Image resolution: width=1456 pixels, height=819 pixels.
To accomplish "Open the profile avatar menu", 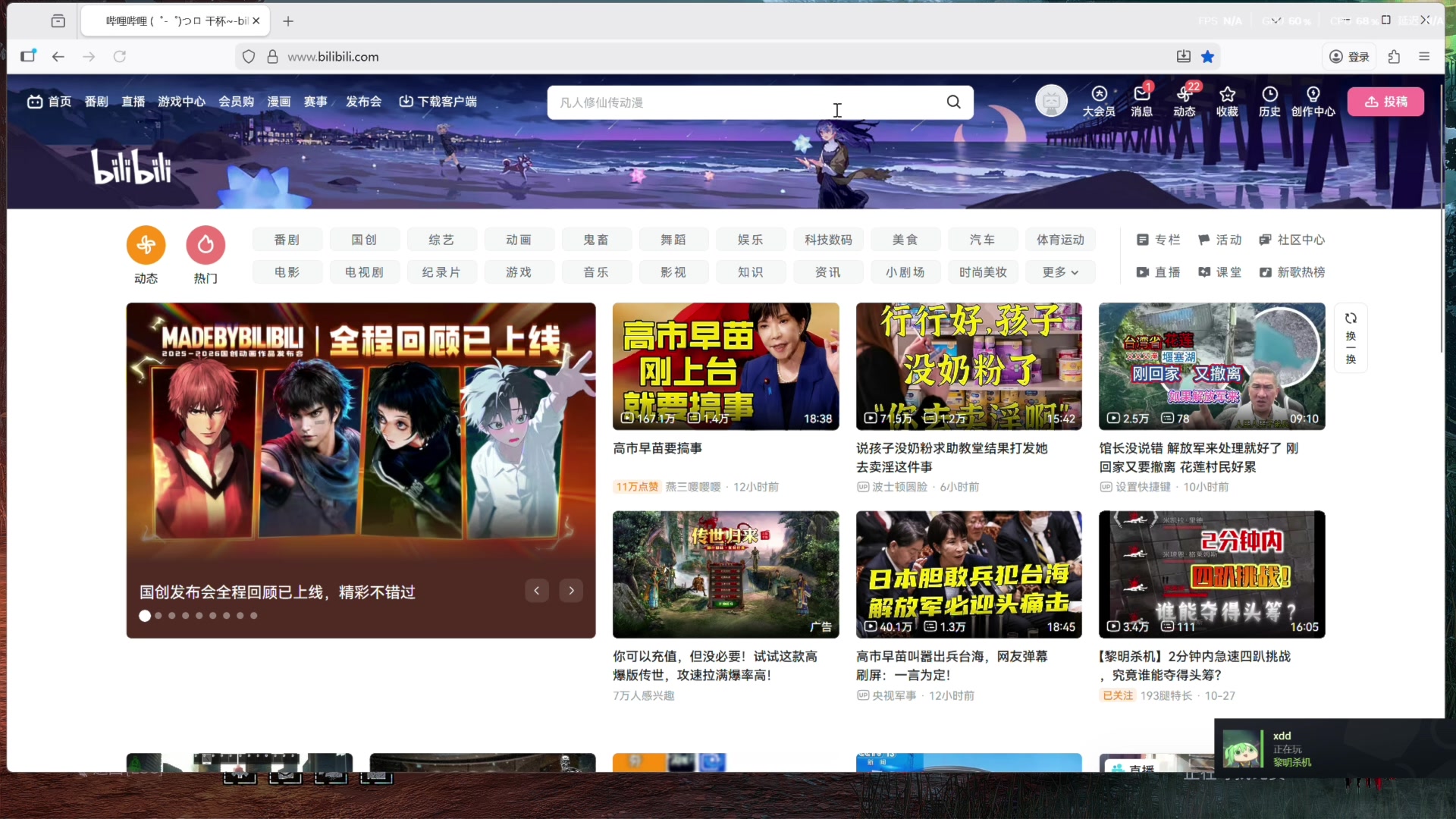I will click(1051, 99).
